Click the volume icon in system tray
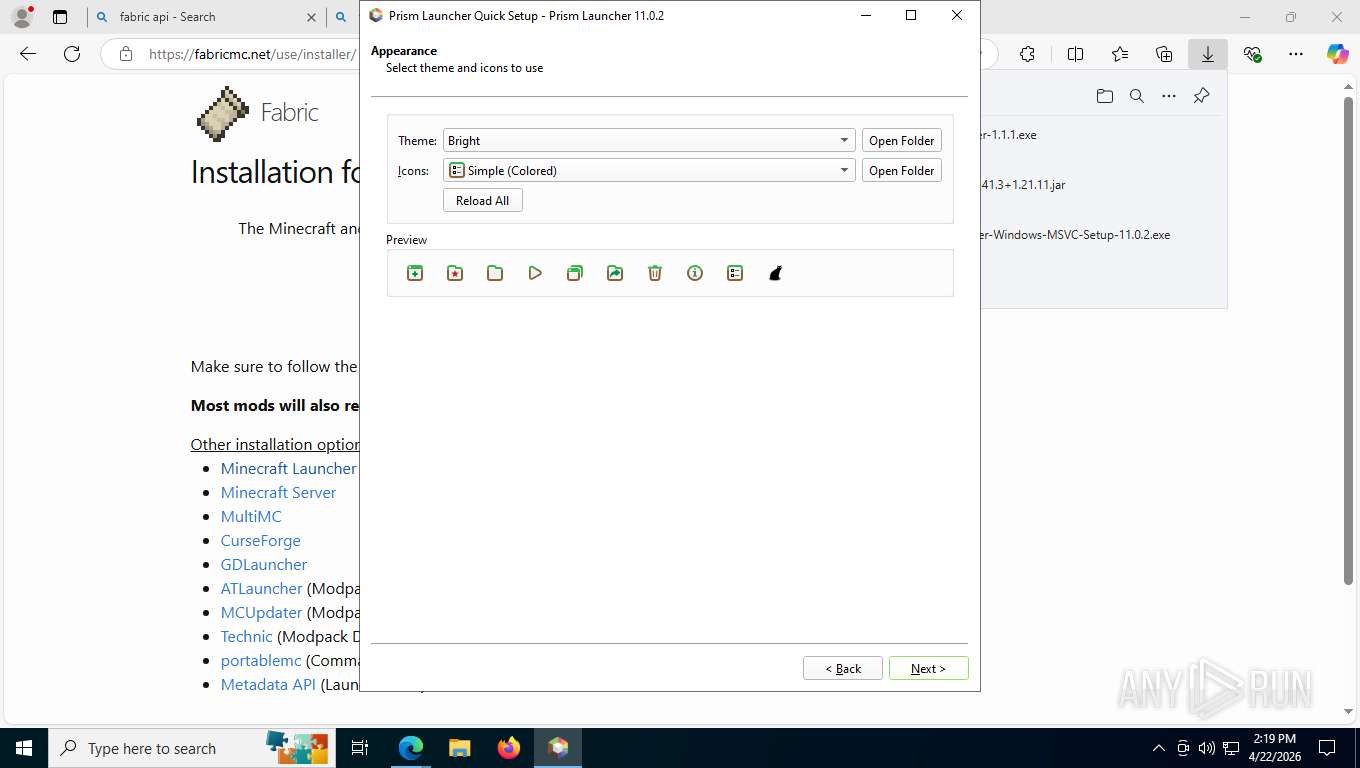1360x768 pixels. [1206, 748]
